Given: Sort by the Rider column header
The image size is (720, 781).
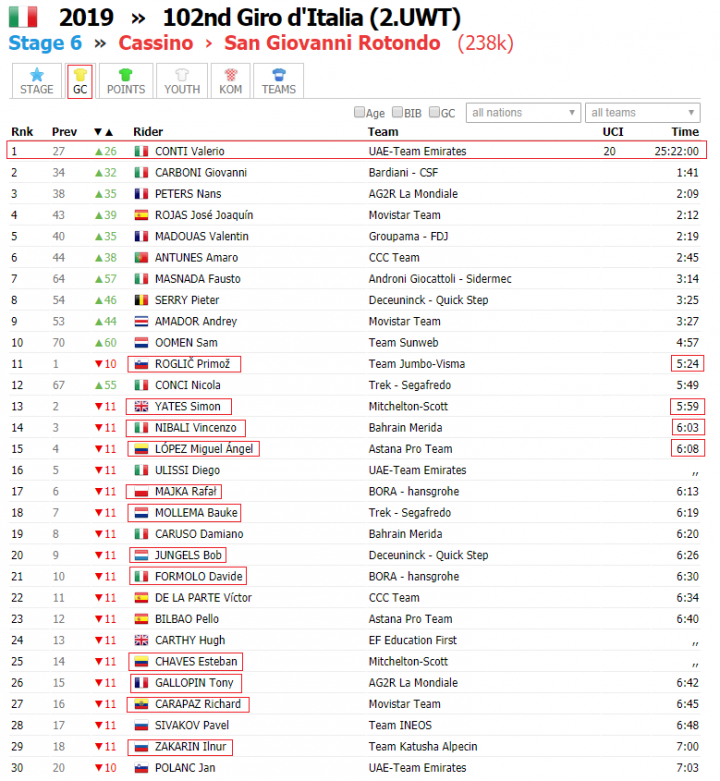Looking at the screenshot, I should coord(148,132).
